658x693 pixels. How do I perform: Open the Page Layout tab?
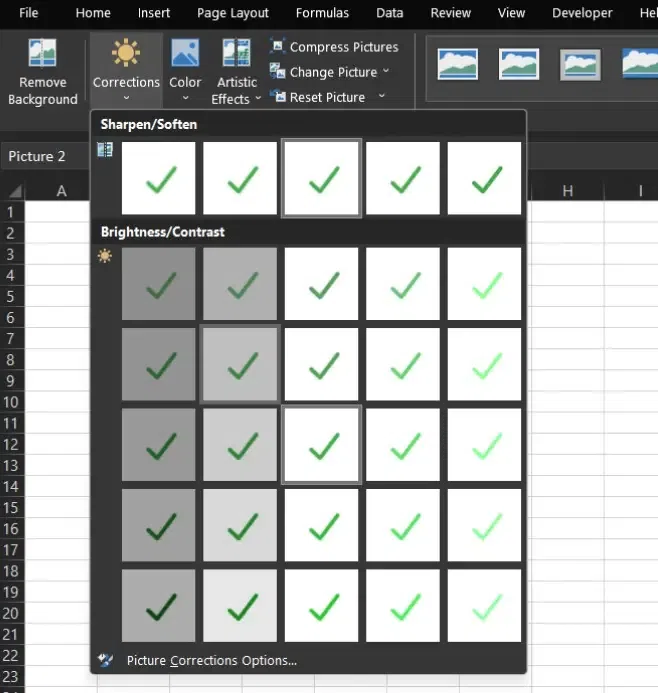232,13
